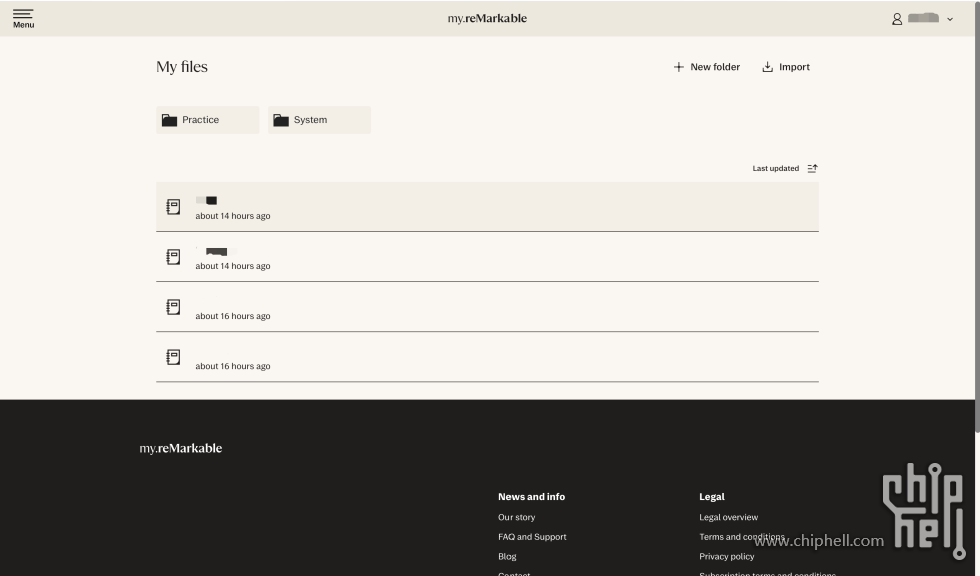Click my.reMarkable logo in footer

click(x=181, y=448)
